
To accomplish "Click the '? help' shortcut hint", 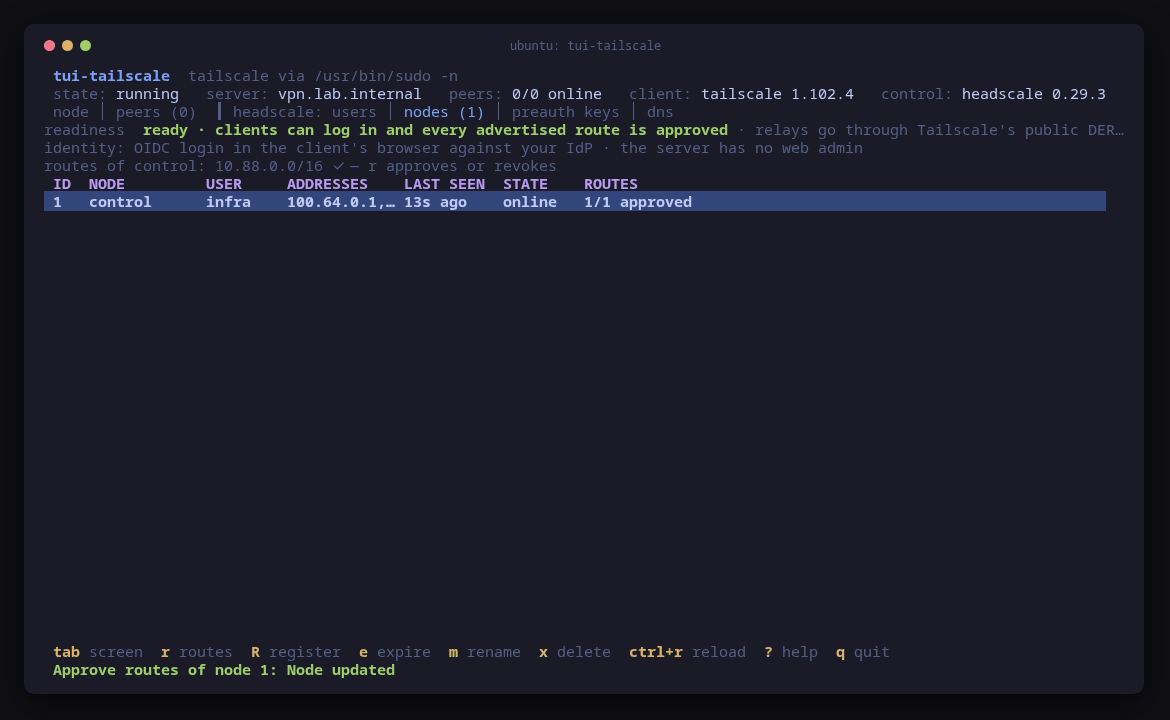I will tap(791, 652).
